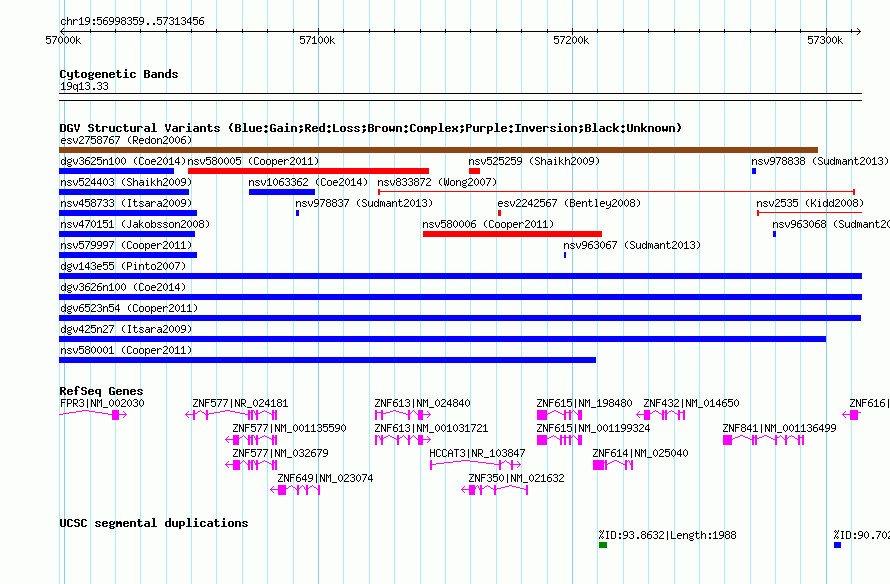Select the ZNF615|NM_198480 gene glyph

(559, 415)
